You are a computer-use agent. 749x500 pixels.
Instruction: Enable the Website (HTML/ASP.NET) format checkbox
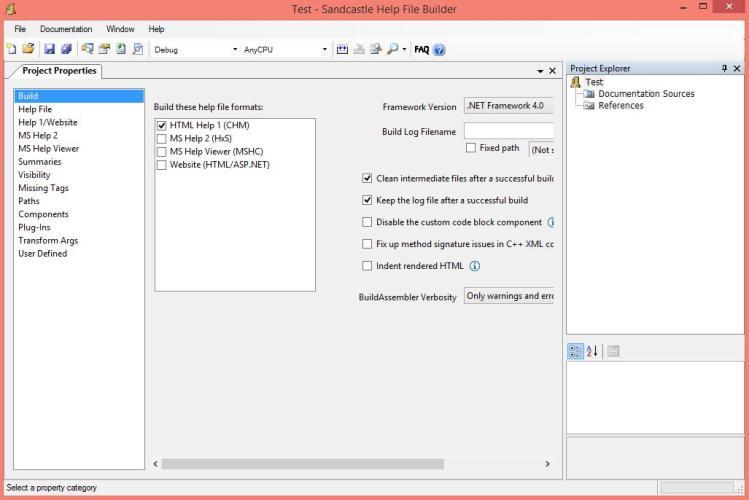pos(162,165)
